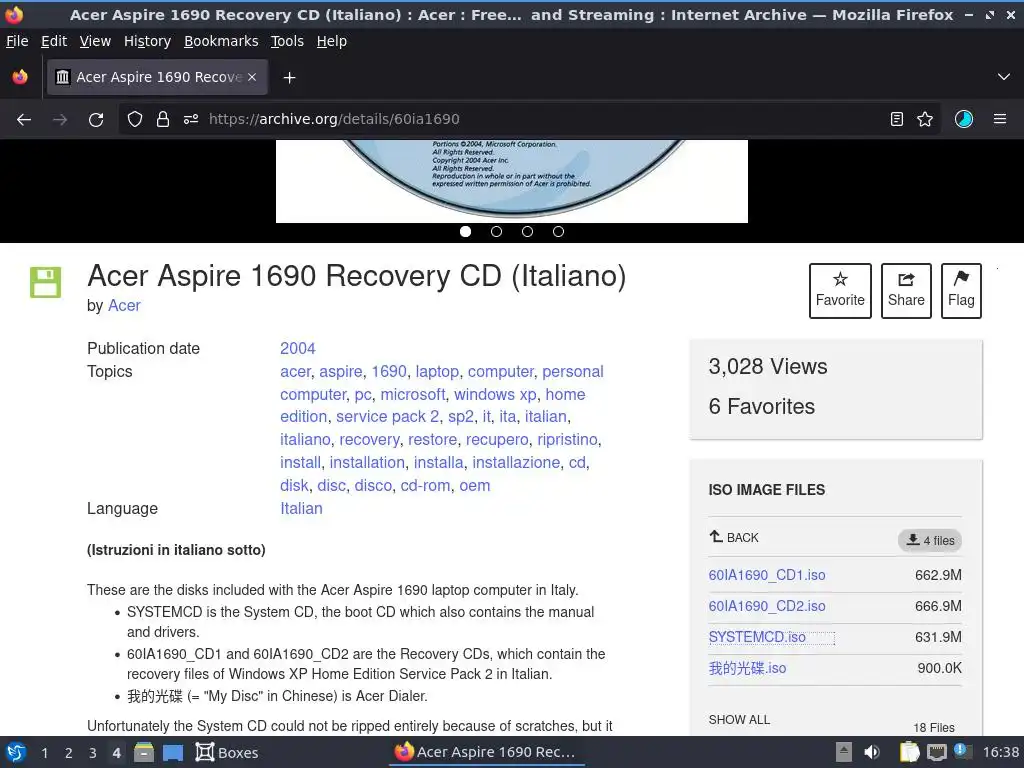This screenshot has width=1024, height=768.
Task: Open the cd-rom topic link
Action: (425, 486)
